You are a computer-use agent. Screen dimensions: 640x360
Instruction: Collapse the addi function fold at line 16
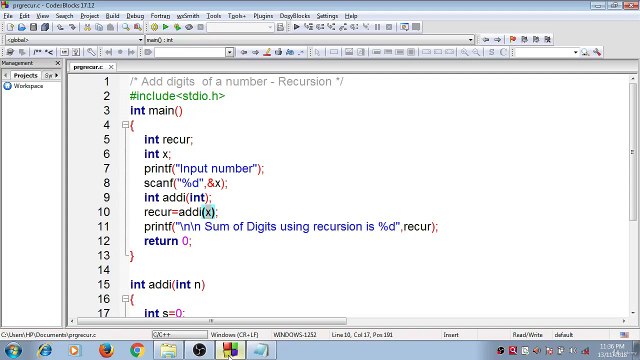point(125,299)
